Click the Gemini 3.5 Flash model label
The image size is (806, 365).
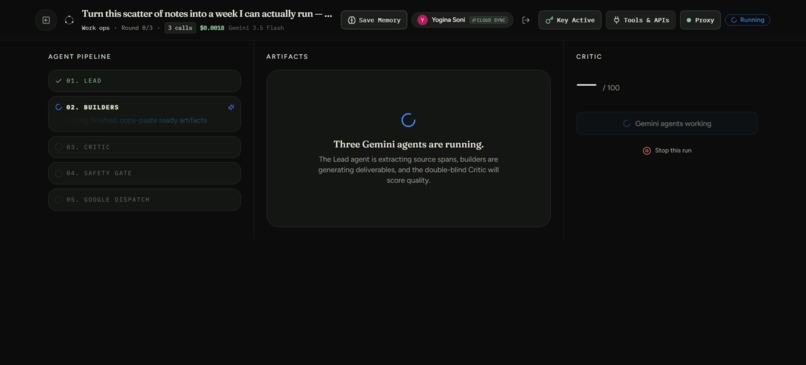(x=256, y=28)
